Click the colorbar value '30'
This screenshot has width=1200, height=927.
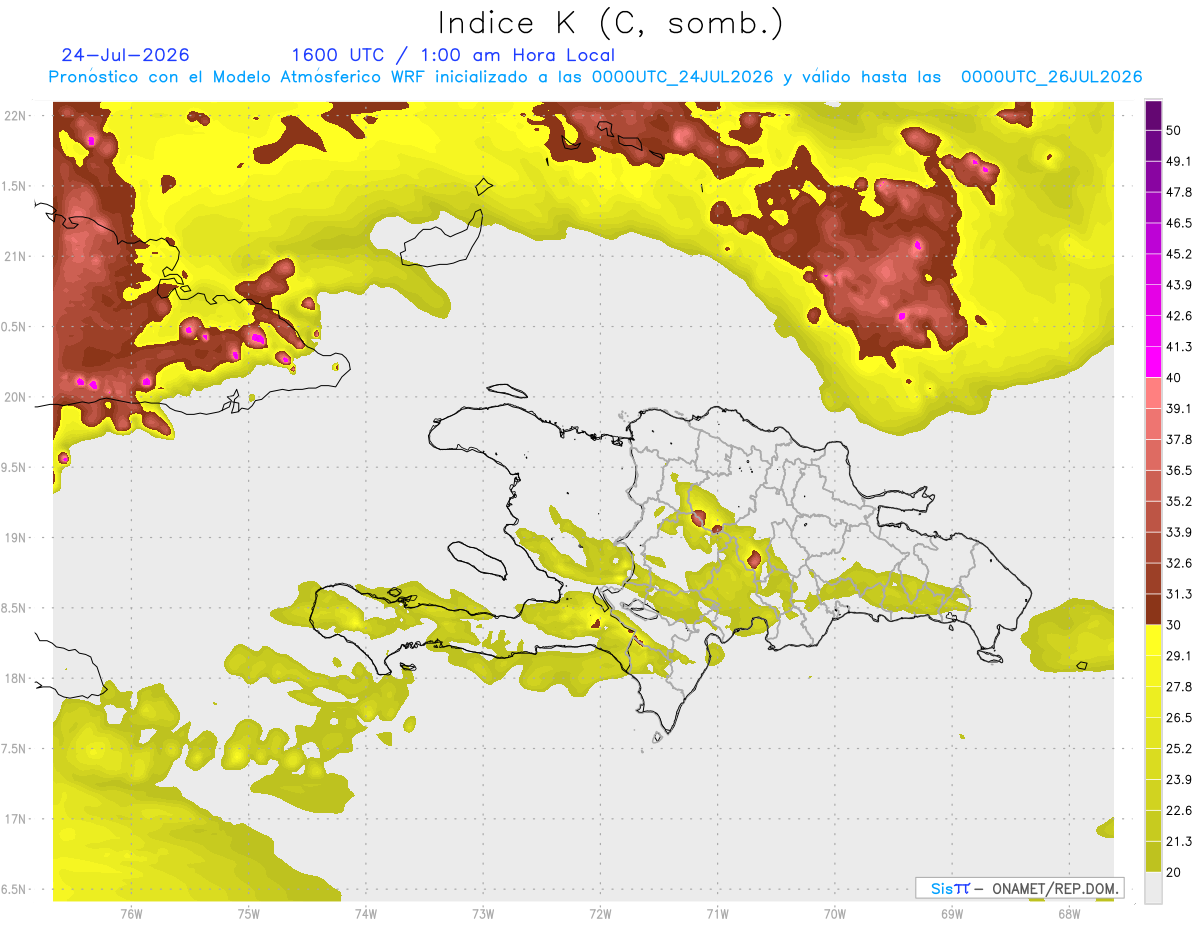click(1175, 625)
